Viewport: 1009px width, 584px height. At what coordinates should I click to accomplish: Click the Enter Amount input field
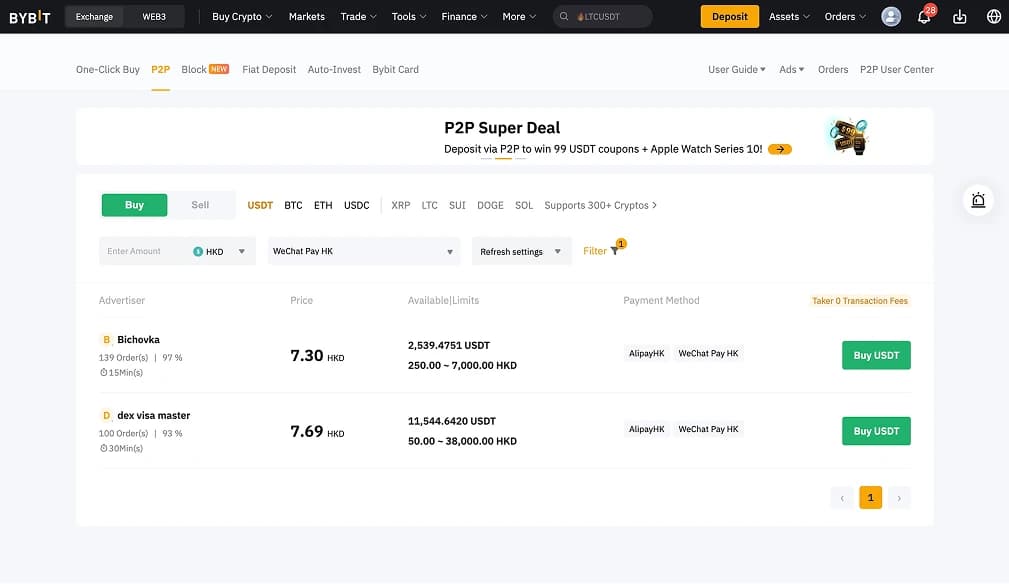click(140, 251)
